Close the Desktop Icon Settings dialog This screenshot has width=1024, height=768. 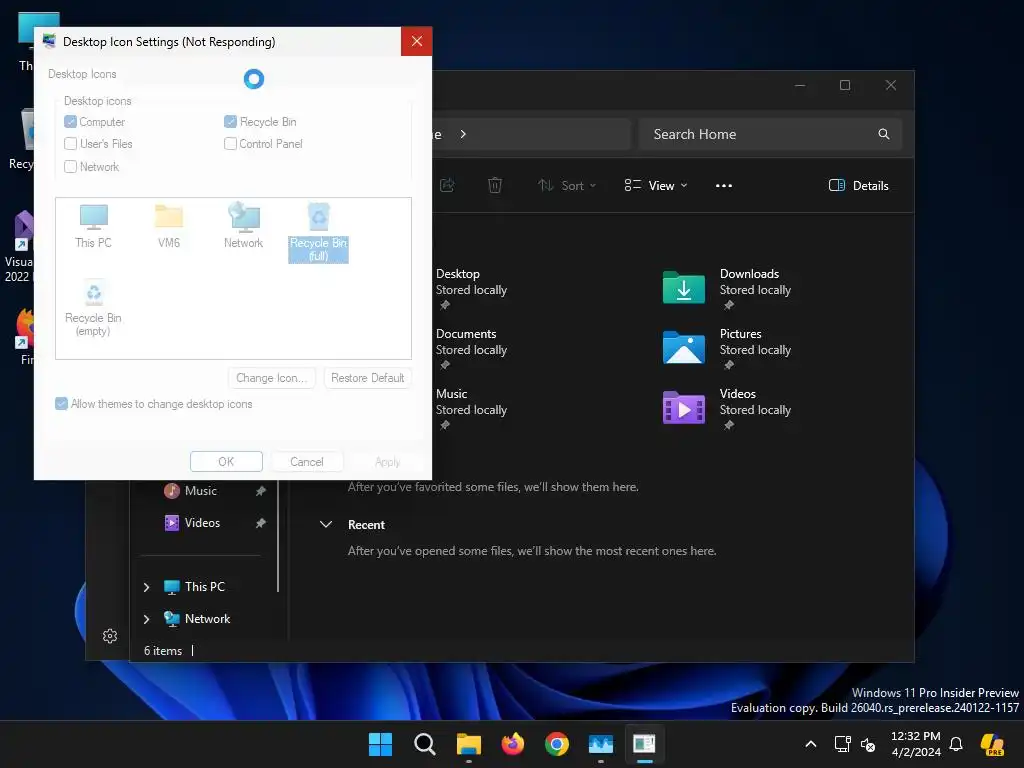[417, 42]
